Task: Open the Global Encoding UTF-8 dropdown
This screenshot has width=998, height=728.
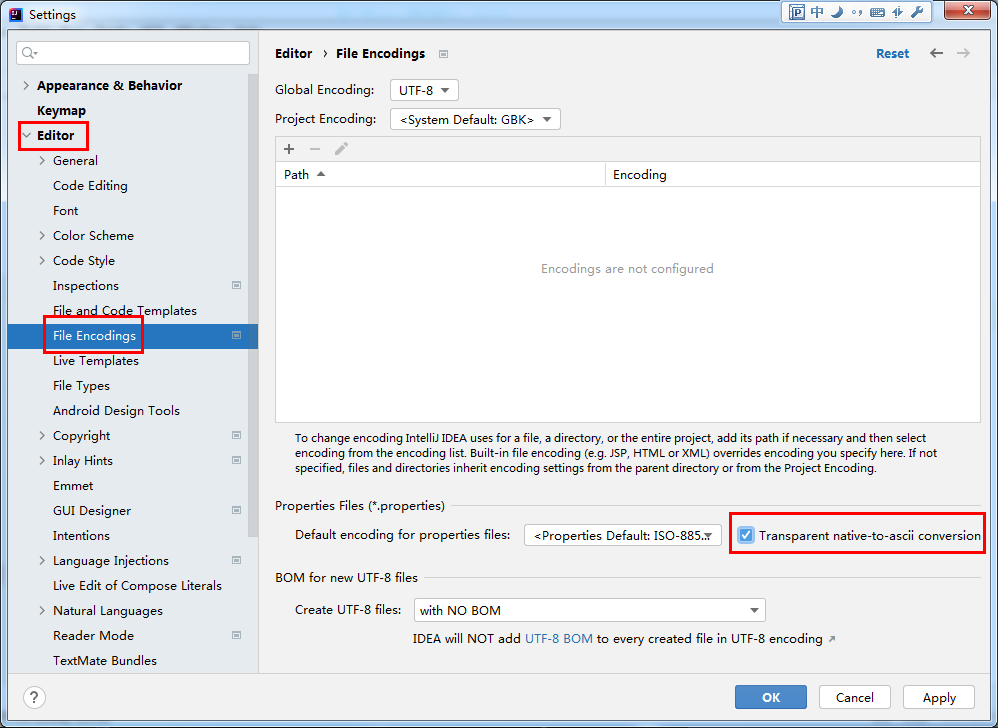Action: tap(424, 90)
